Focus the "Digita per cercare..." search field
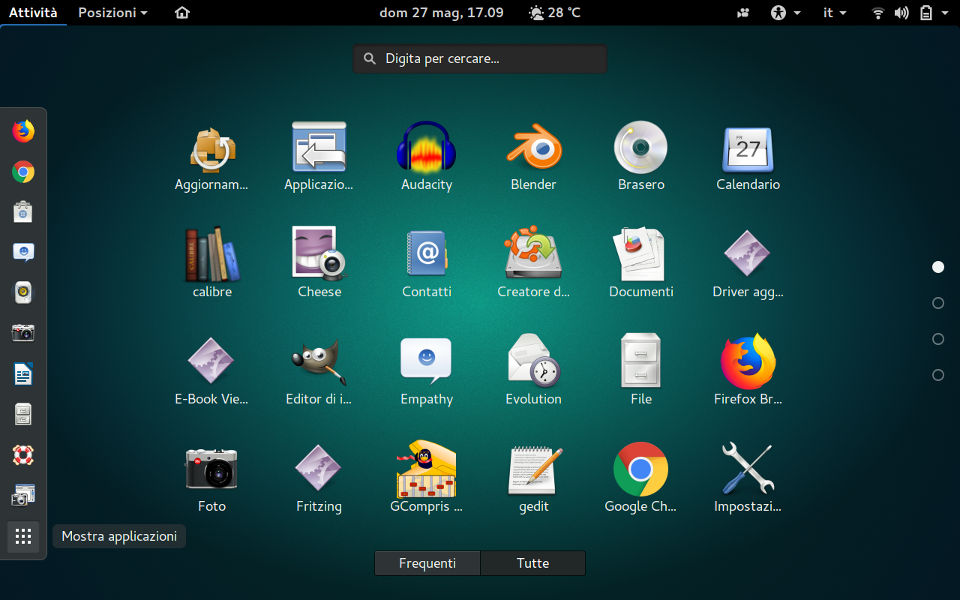Screen dimensions: 960x600 coord(480,59)
